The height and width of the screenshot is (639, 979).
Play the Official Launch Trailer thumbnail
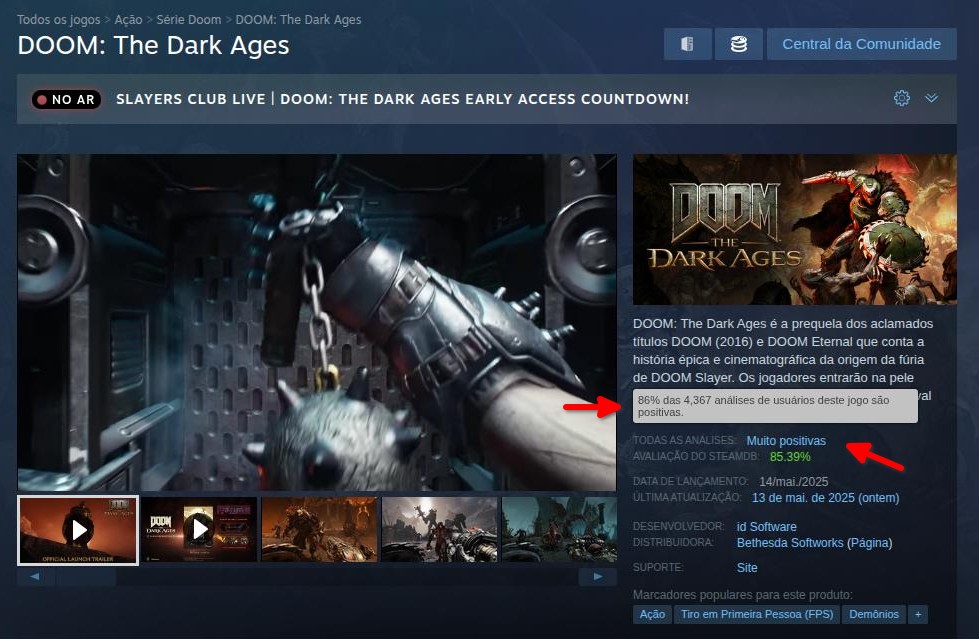point(78,530)
